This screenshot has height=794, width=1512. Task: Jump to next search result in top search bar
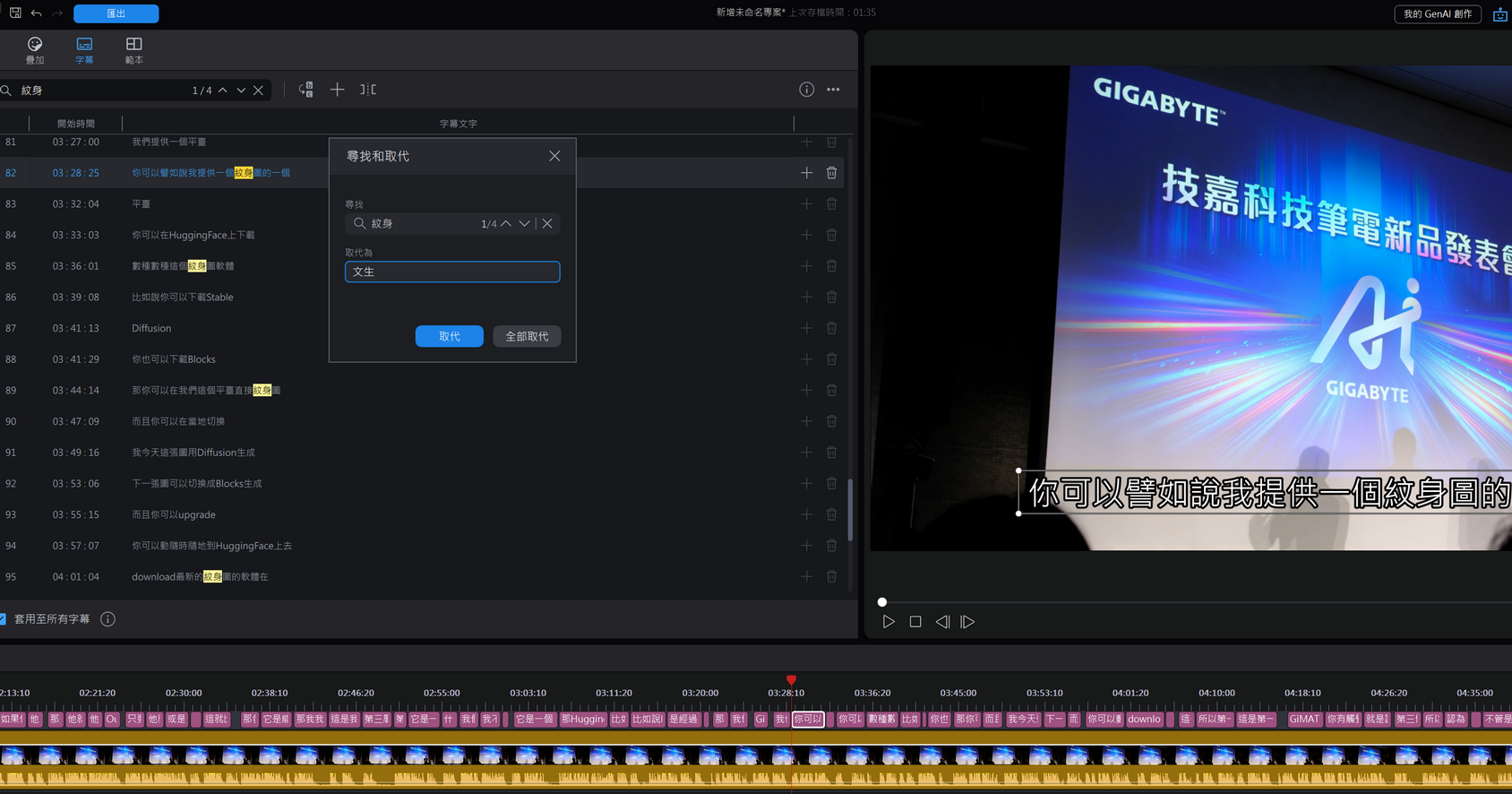(241, 91)
